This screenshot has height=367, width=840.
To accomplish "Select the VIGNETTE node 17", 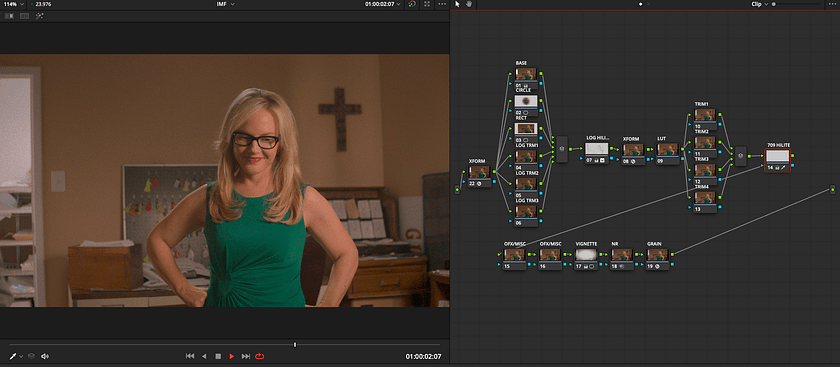I will 586,259.
